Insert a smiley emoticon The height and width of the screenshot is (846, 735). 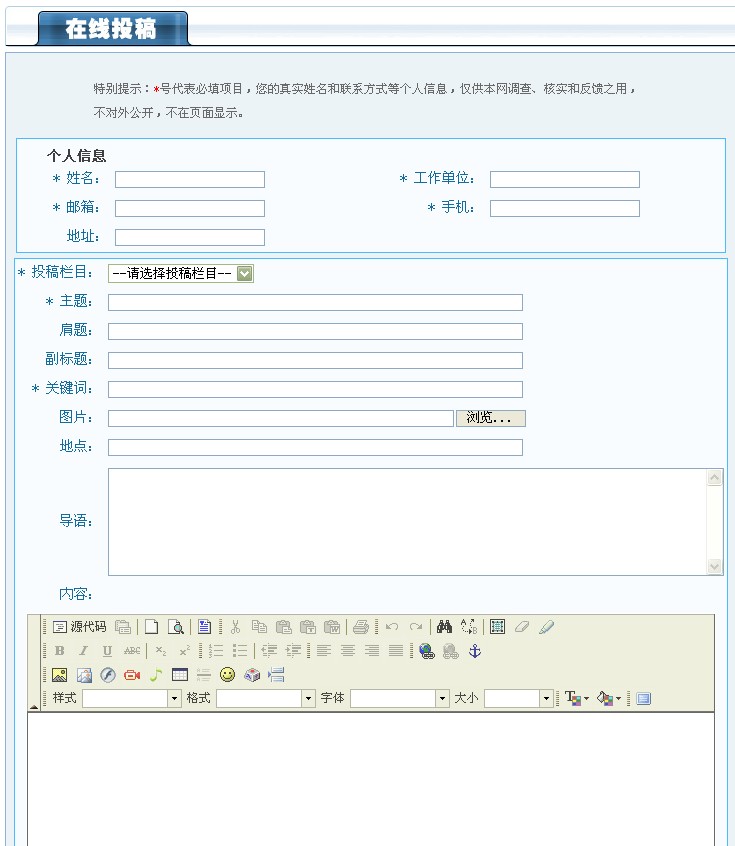(x=228, y=675)
